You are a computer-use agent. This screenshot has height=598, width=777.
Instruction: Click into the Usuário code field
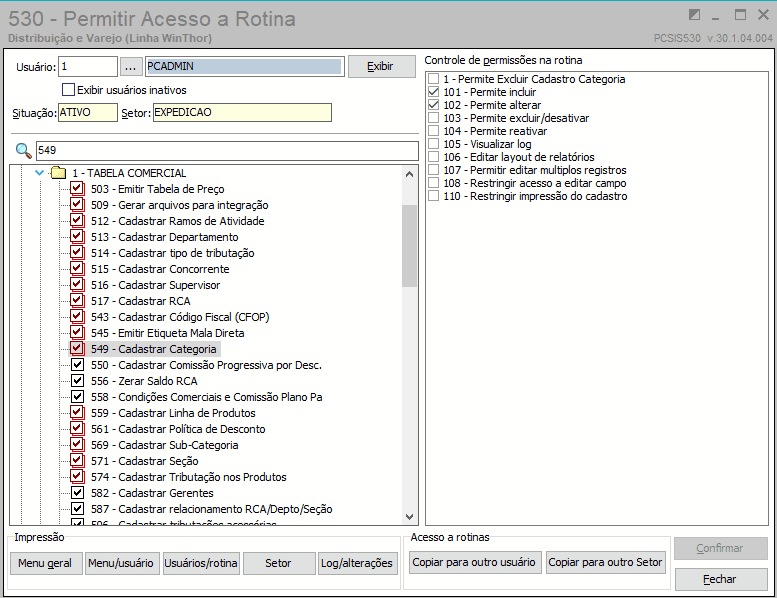(88, 66)
